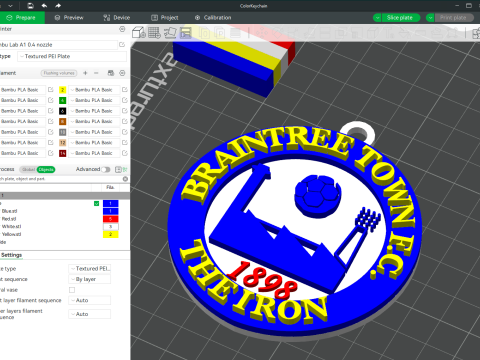Select Red.stl in the object list

pyautogui.click(x=9, y=219)
